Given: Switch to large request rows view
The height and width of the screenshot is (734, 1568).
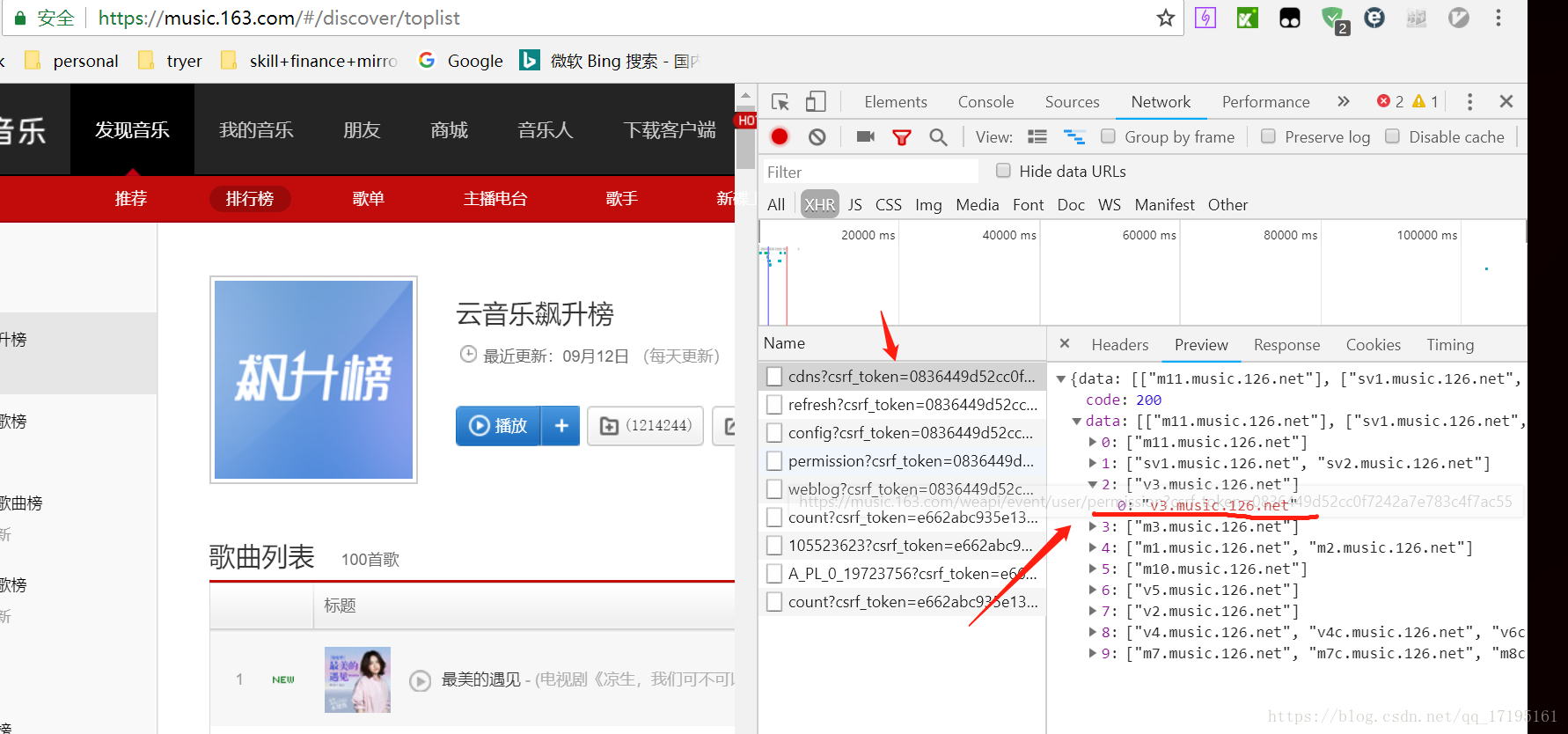Looking at the screenshot, I should 1037,136.
